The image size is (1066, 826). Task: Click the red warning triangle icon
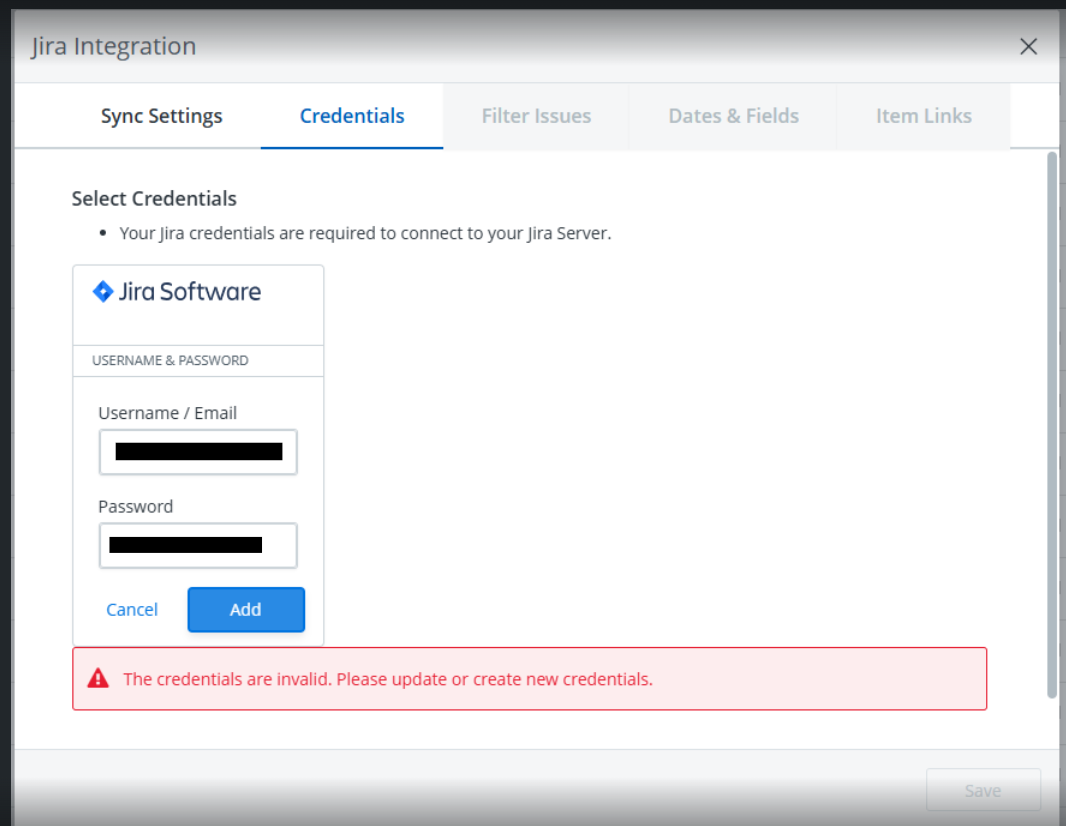tap(98, 679)
